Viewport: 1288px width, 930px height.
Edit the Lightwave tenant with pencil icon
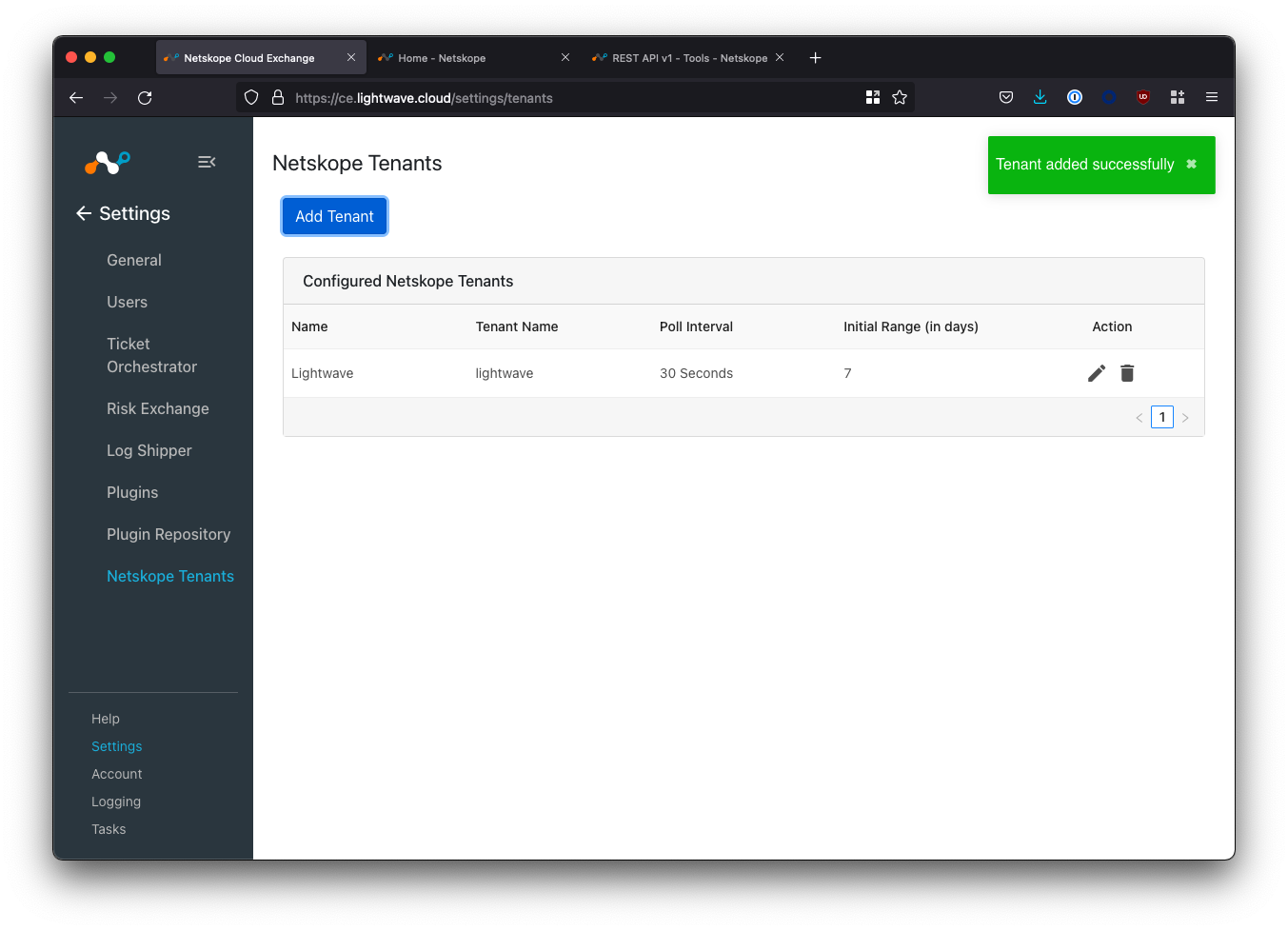coord(1097,373)
